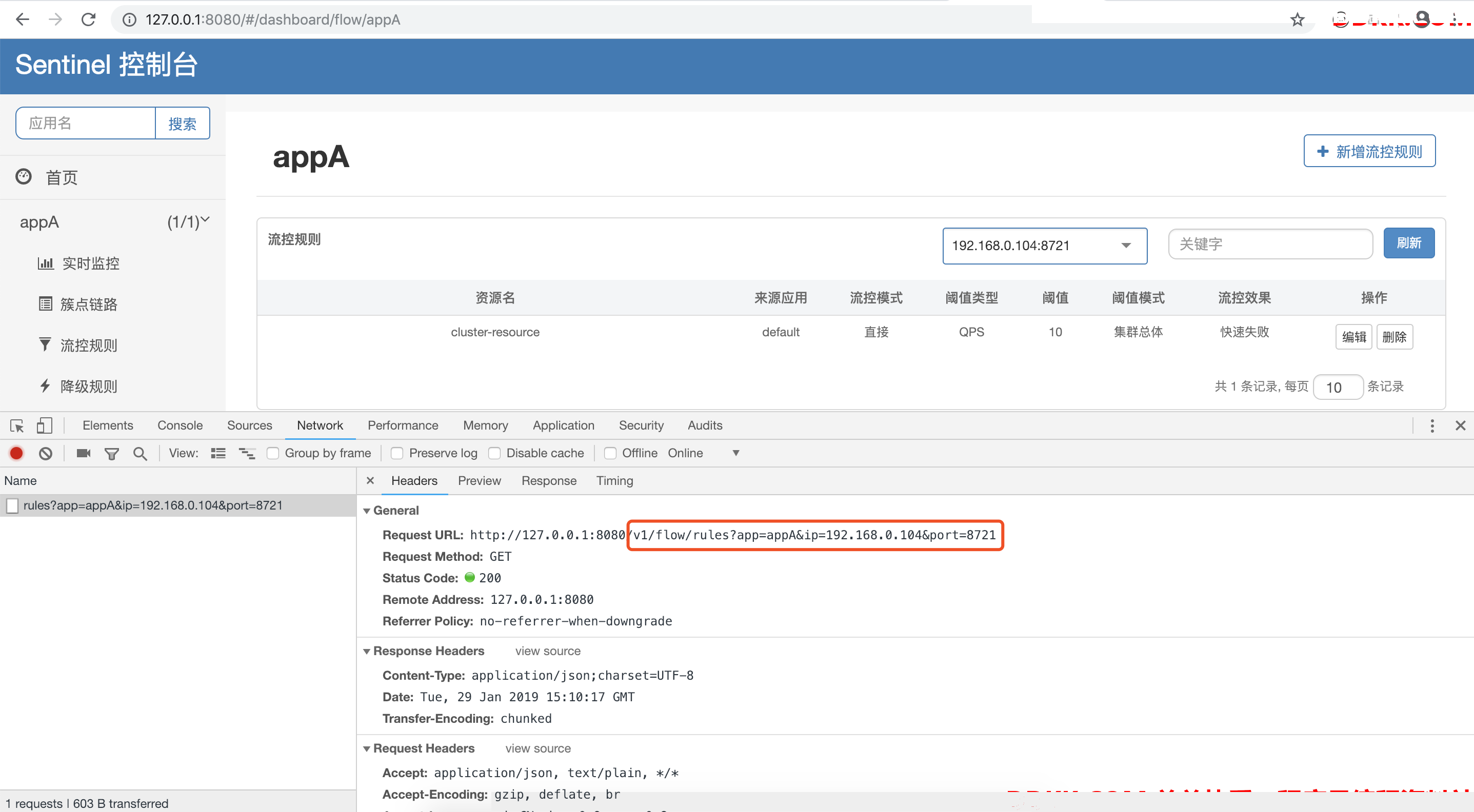Open the Timing tab
1474x812 pixels.
coord(614,481)
